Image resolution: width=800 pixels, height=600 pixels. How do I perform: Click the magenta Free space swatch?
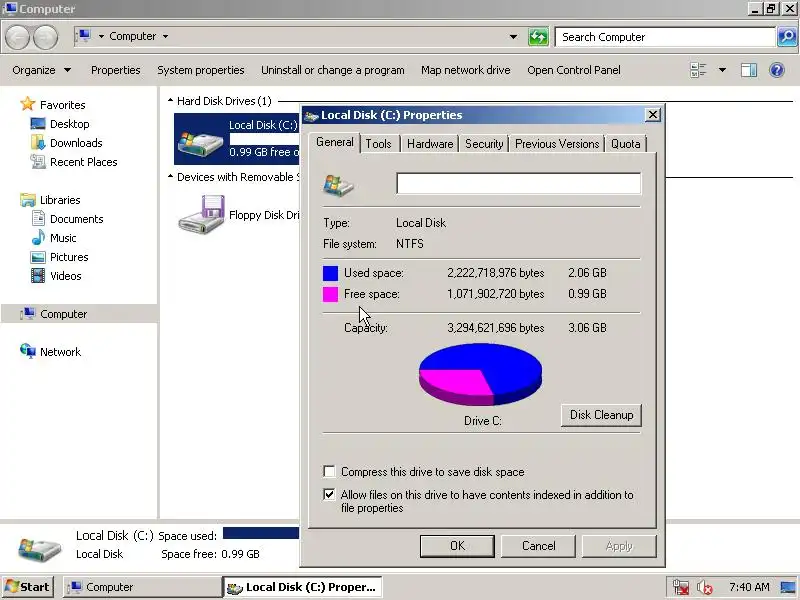330,294
